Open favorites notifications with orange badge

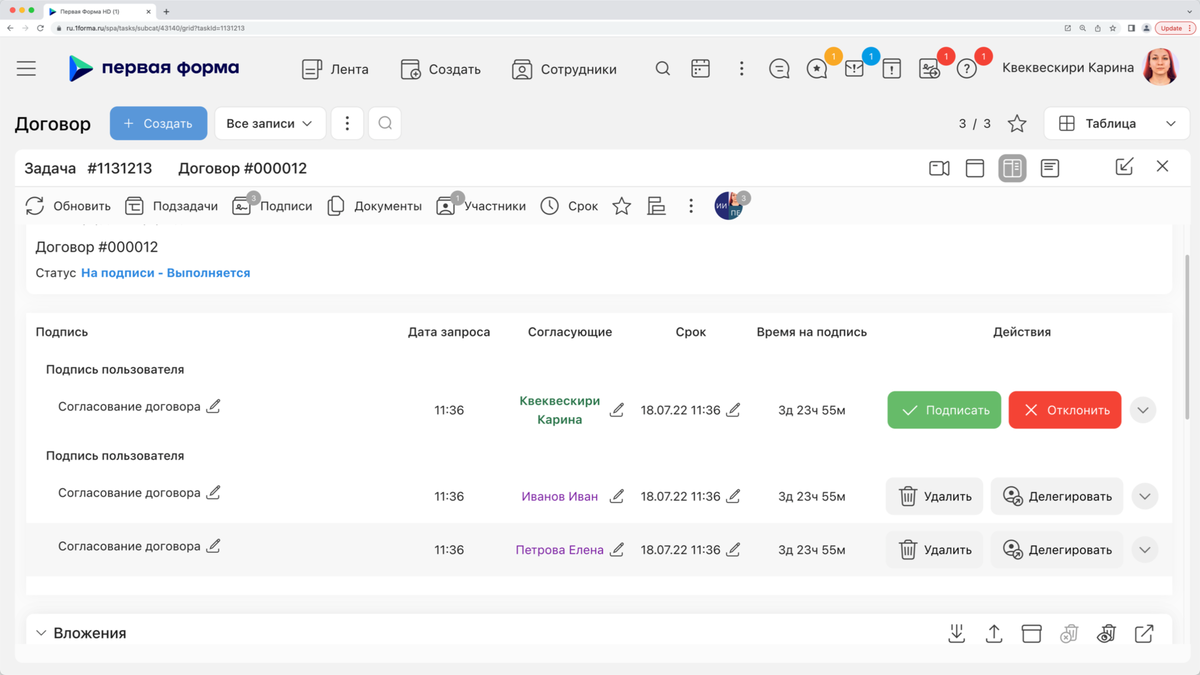[817, 69]
